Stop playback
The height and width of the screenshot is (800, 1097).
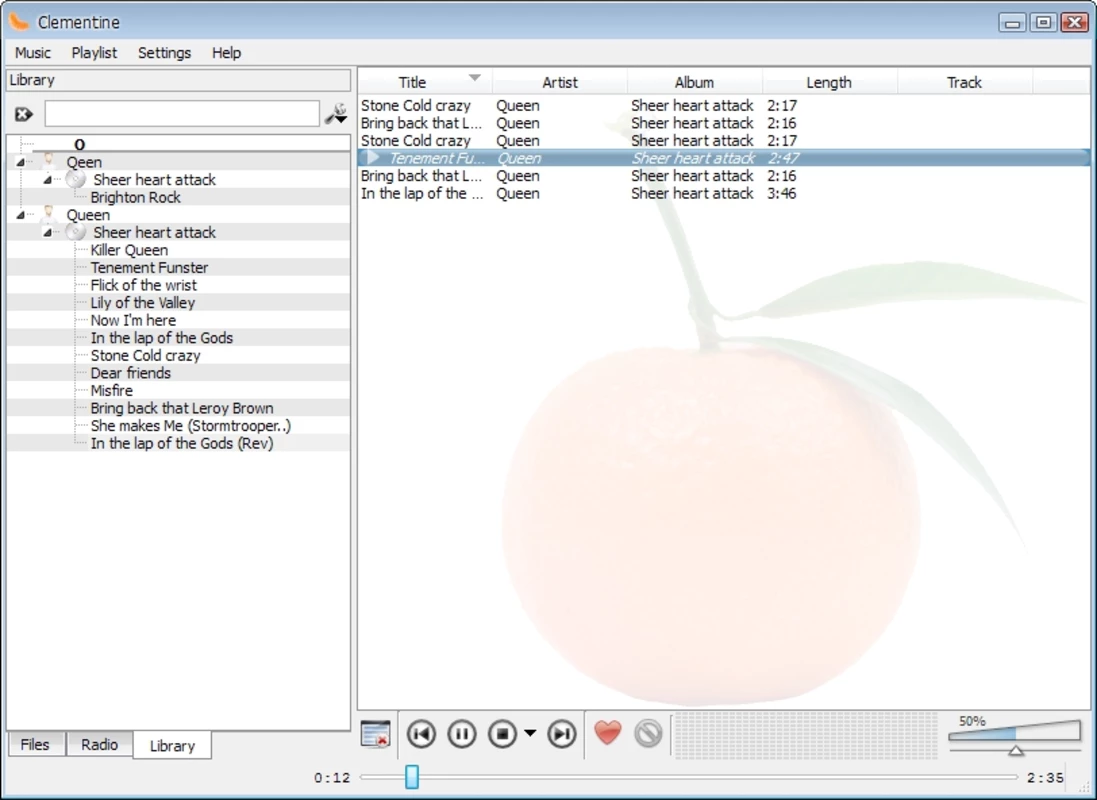click(x=502, y=734)
